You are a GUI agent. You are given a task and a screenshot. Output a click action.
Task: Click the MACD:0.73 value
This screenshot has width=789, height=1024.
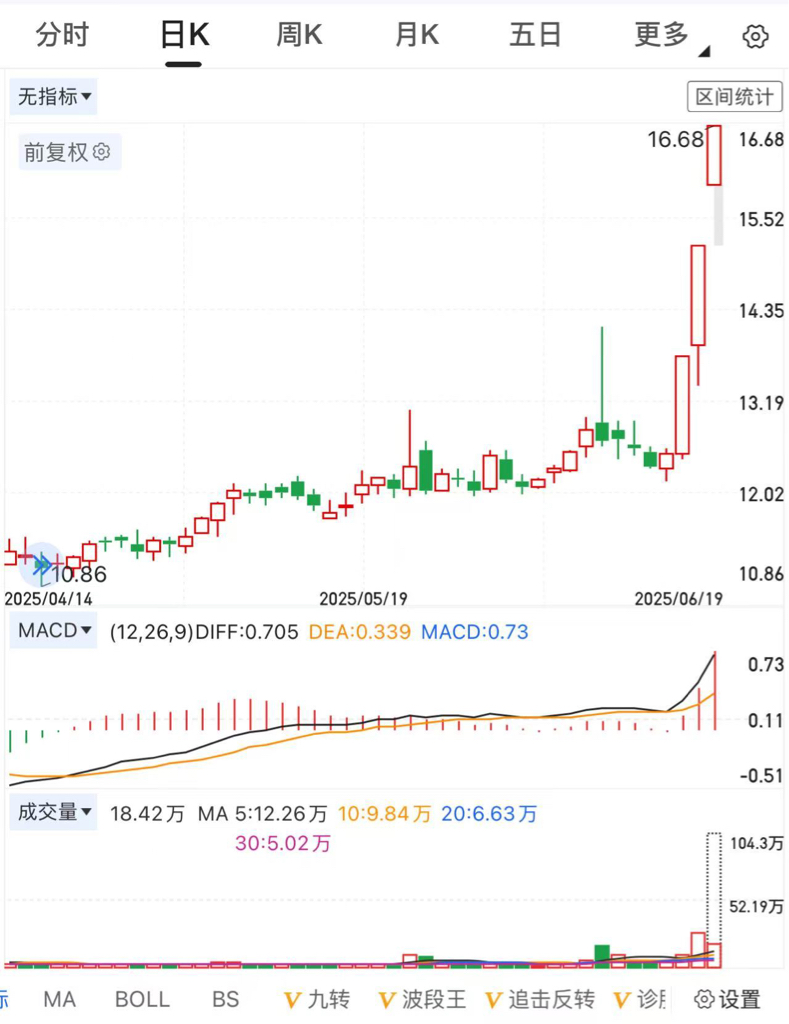(475, 632)
